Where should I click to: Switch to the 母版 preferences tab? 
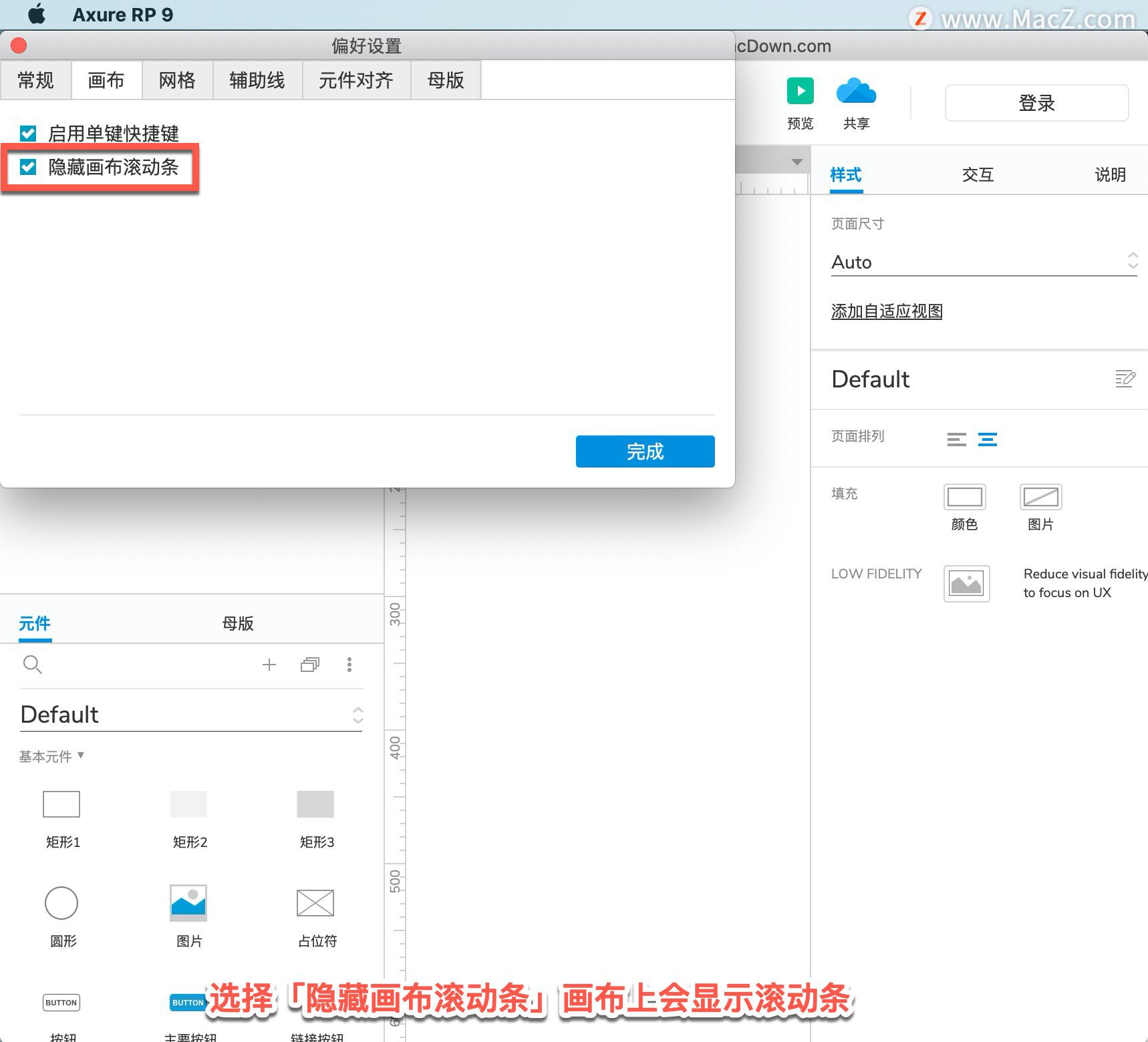tap(446, 80)
